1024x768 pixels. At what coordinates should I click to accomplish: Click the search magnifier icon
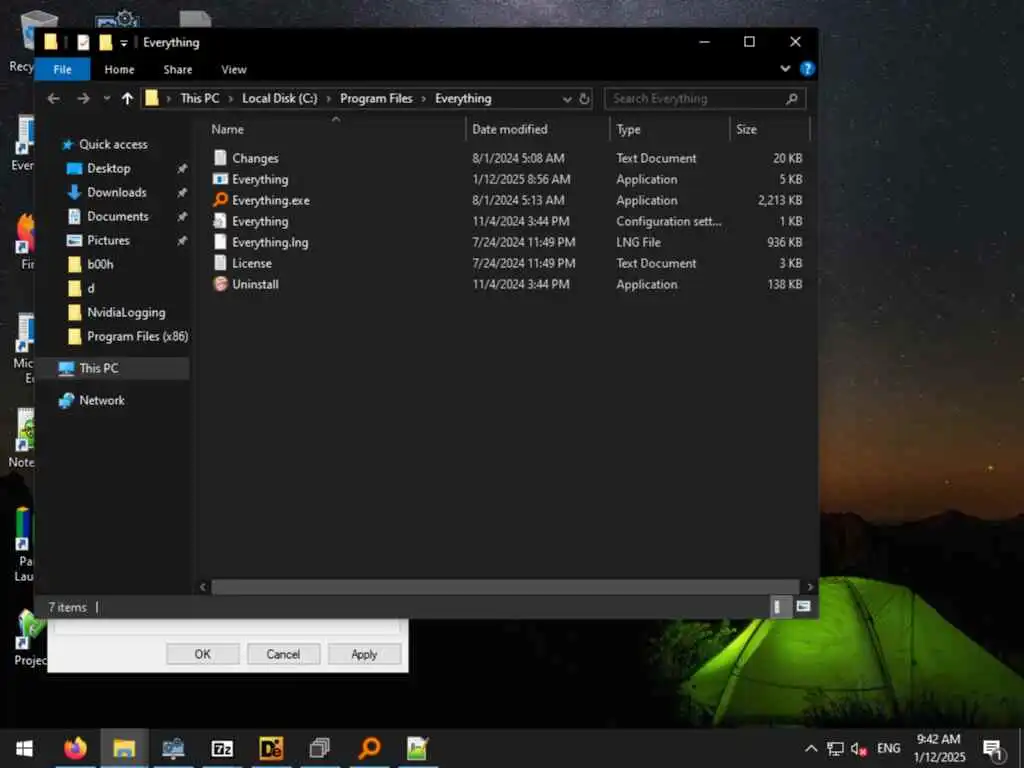point(792,99)
